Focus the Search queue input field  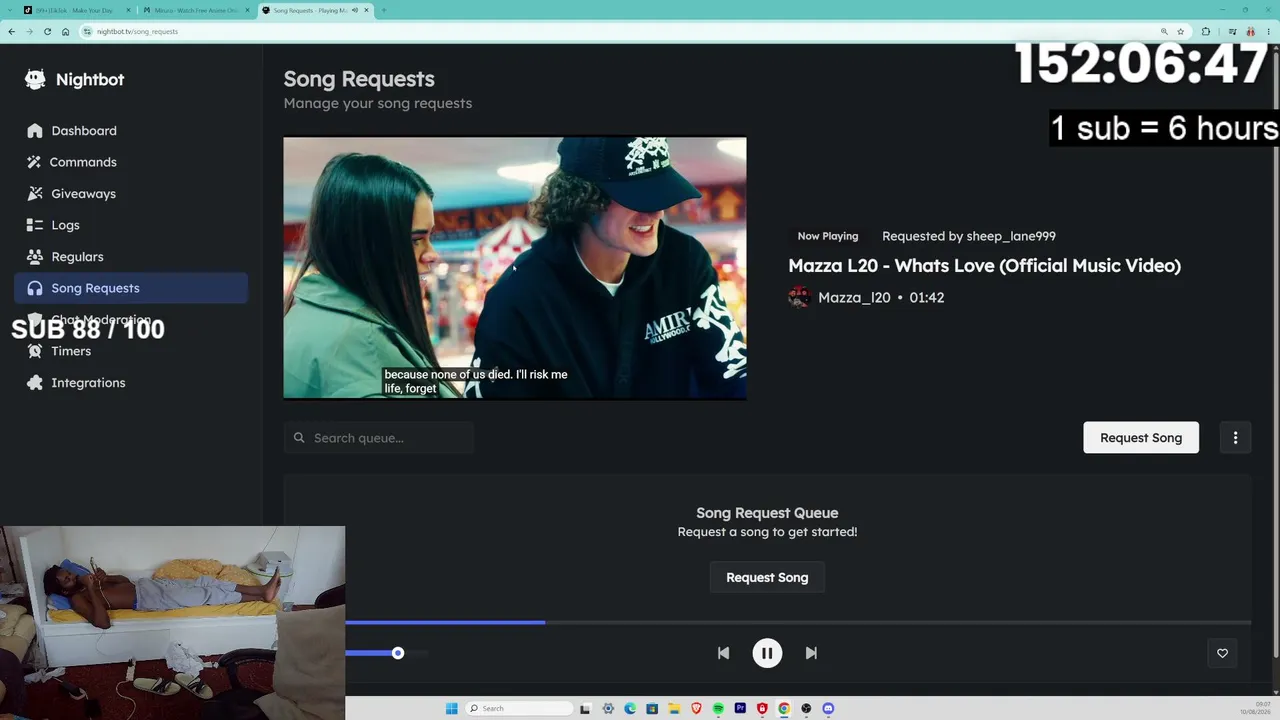coord(379,438)
